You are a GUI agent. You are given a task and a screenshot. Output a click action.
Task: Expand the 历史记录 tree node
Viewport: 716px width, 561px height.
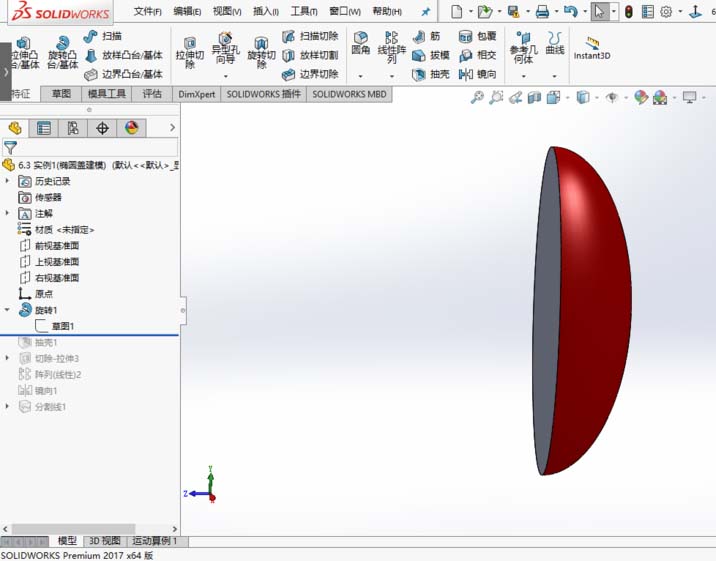pos(7,181)
